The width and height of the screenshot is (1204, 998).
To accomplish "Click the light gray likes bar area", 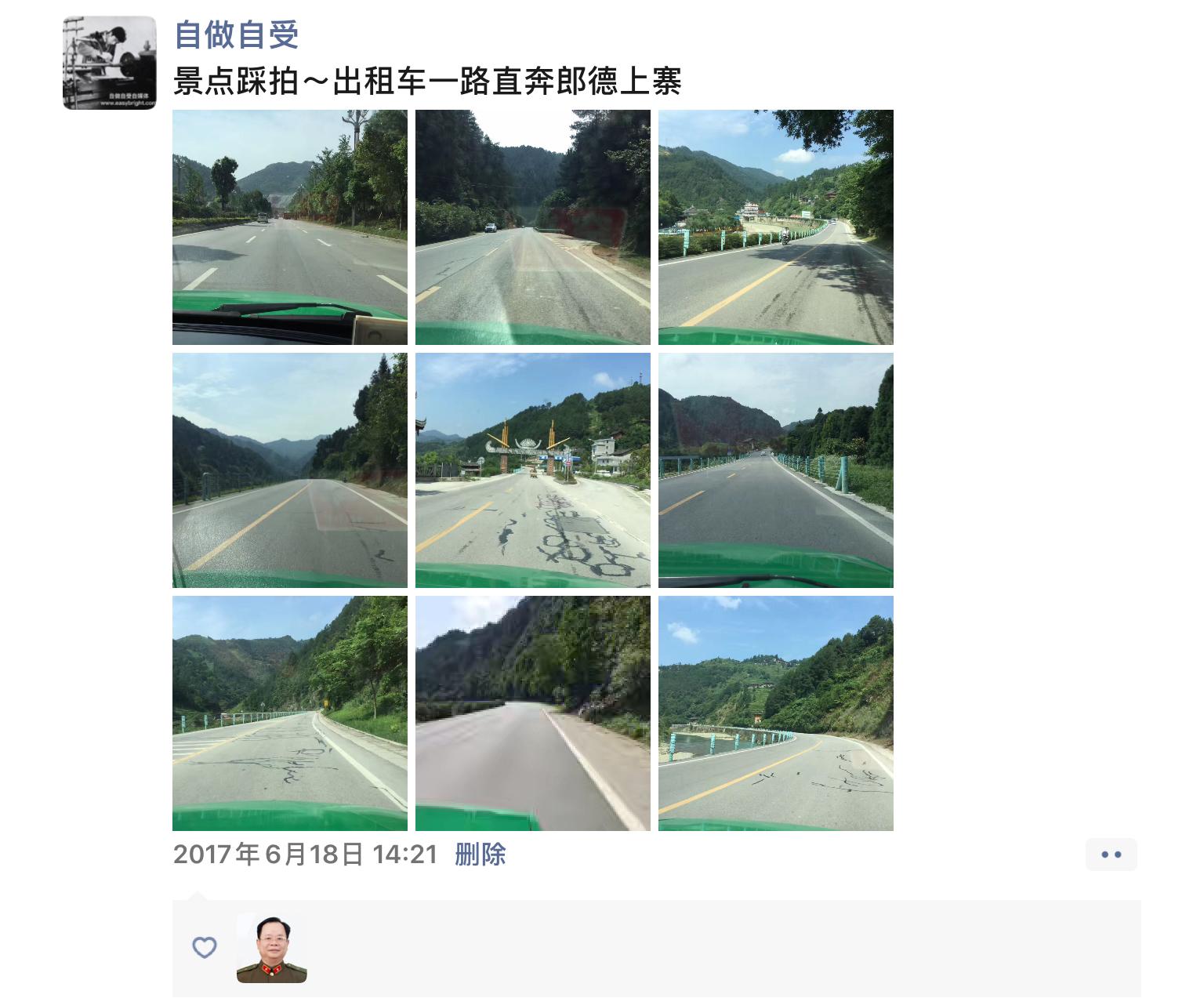I will [657, 949].
